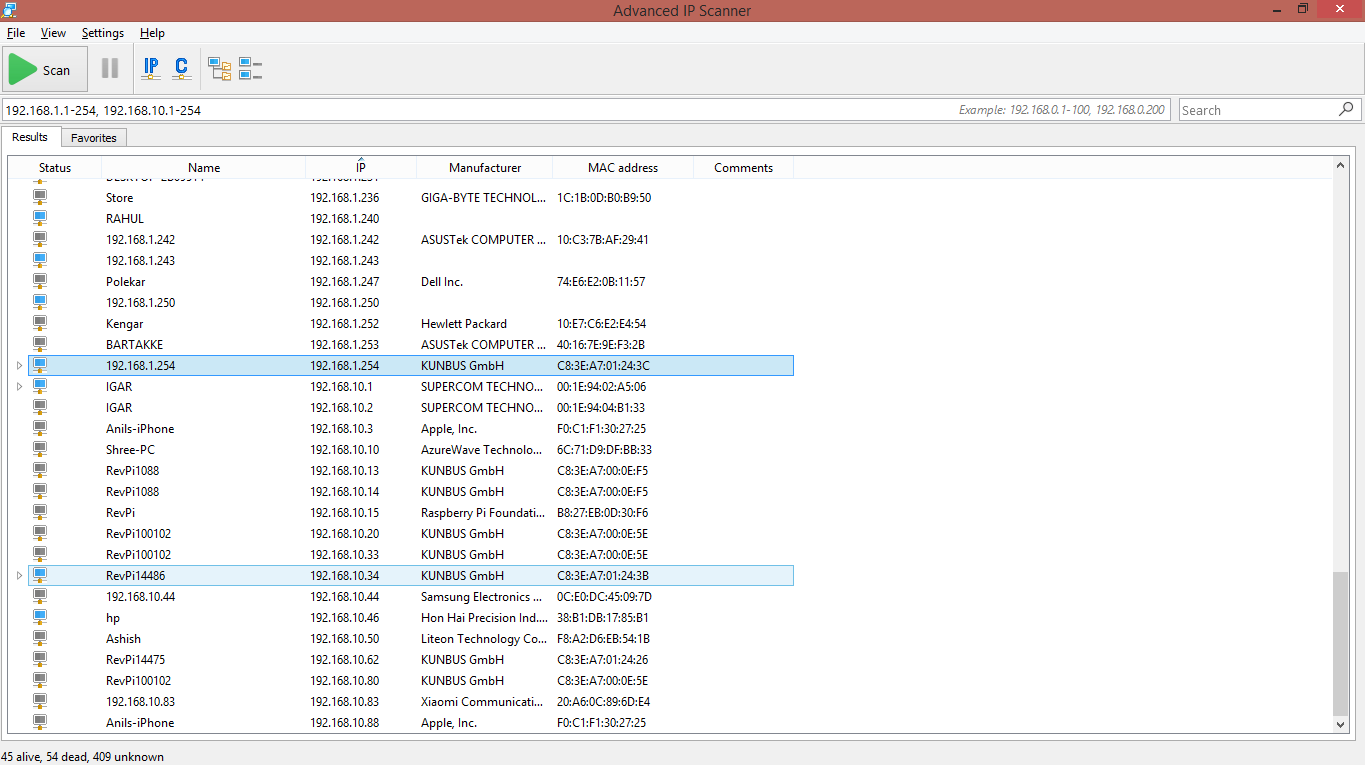Screen dimensions: 1365x765
Task: Click the Samsung Electronics manufacturer cell
Action: tap(481, 597)
